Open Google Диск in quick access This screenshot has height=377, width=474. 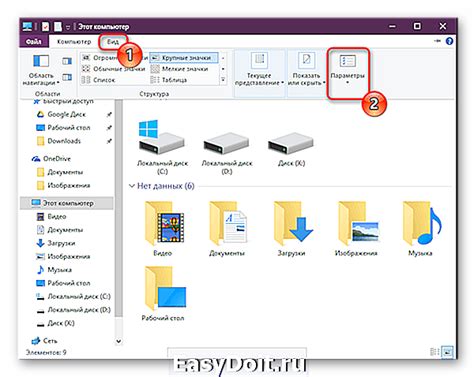coord(67,114)
